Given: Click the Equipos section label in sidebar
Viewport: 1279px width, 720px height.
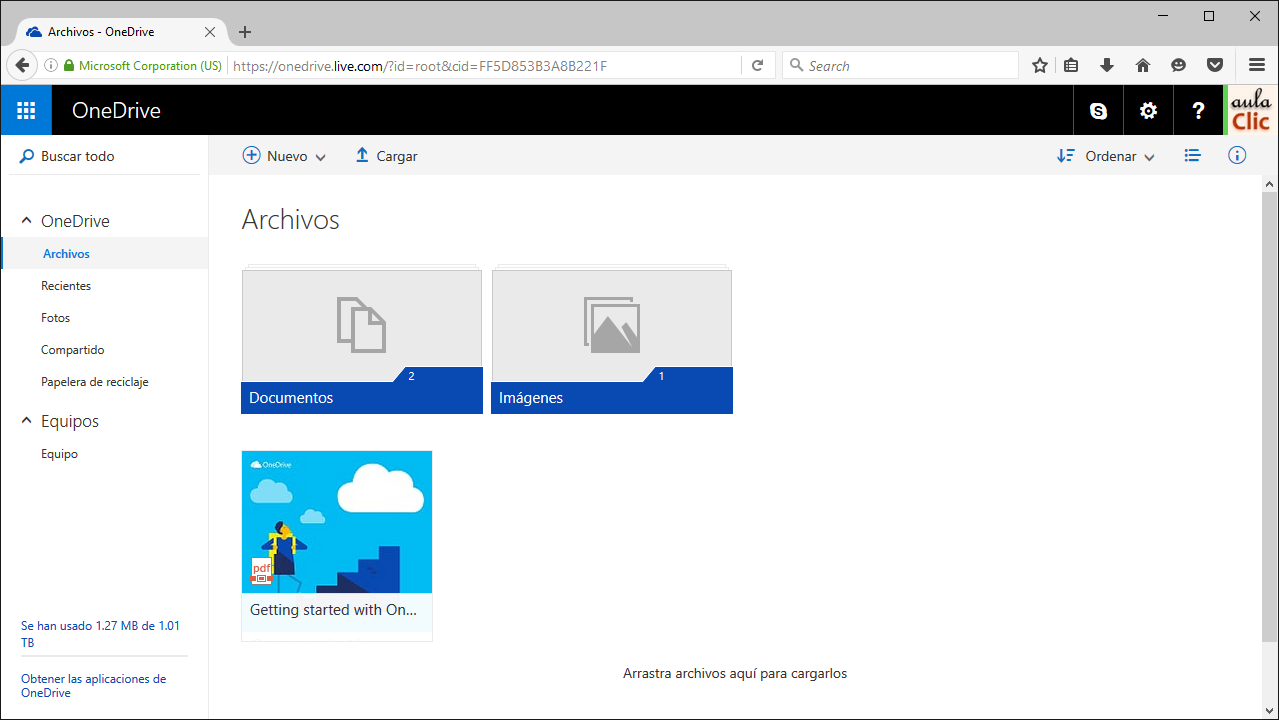Looking at the screenshot, I should coord(70,421).
